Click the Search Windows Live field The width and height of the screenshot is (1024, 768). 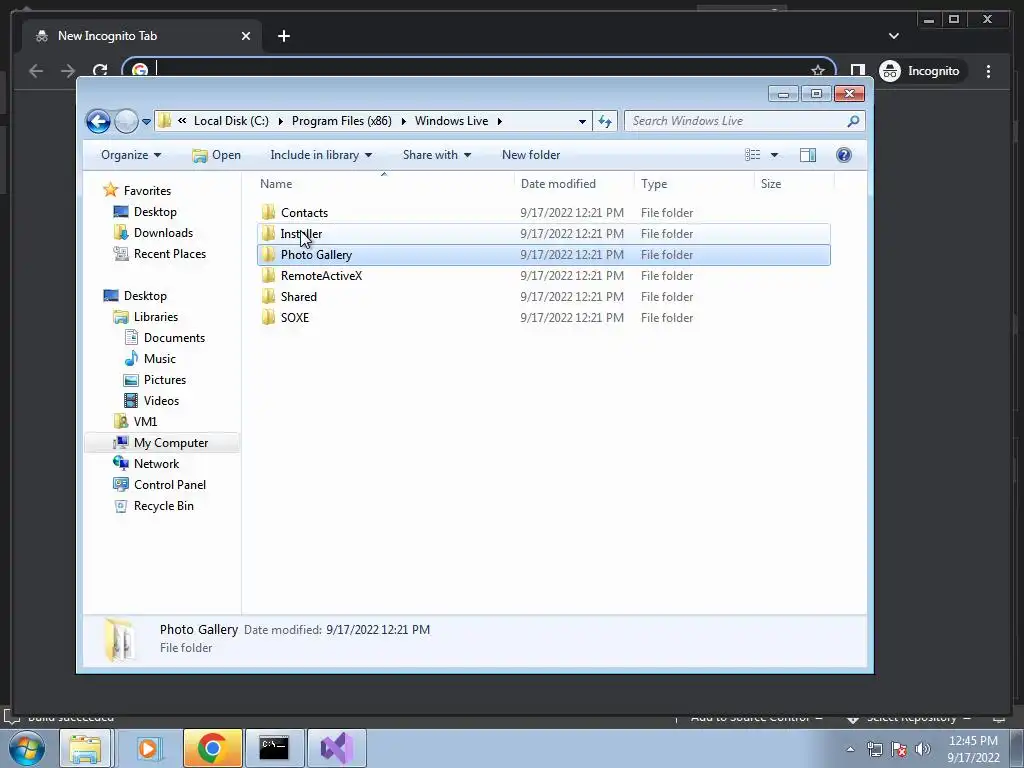(744, 121)
